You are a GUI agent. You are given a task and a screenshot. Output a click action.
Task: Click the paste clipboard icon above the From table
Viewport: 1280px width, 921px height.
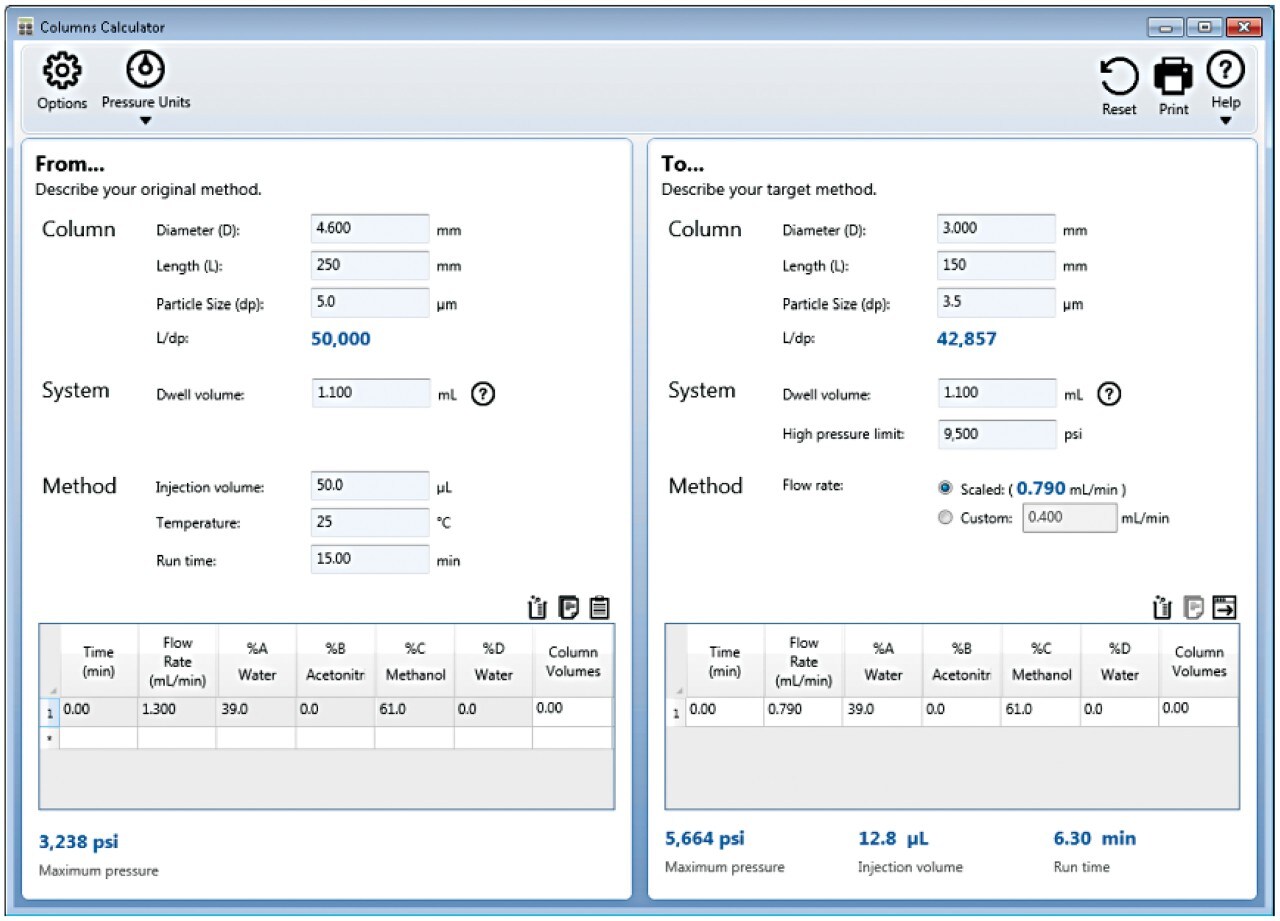pos(599,607)
